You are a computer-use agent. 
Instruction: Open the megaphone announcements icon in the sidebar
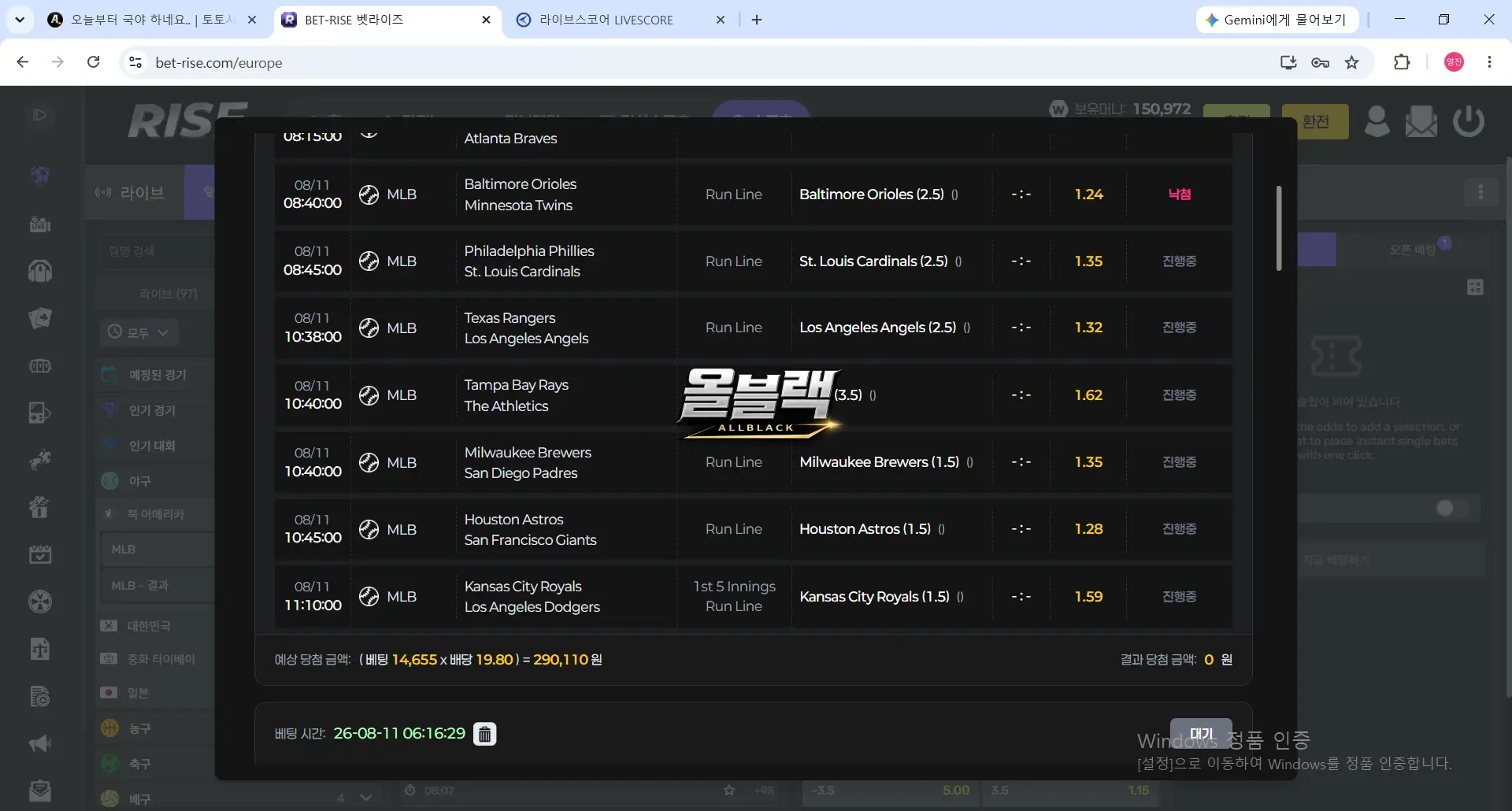click(x=40, y=743)
